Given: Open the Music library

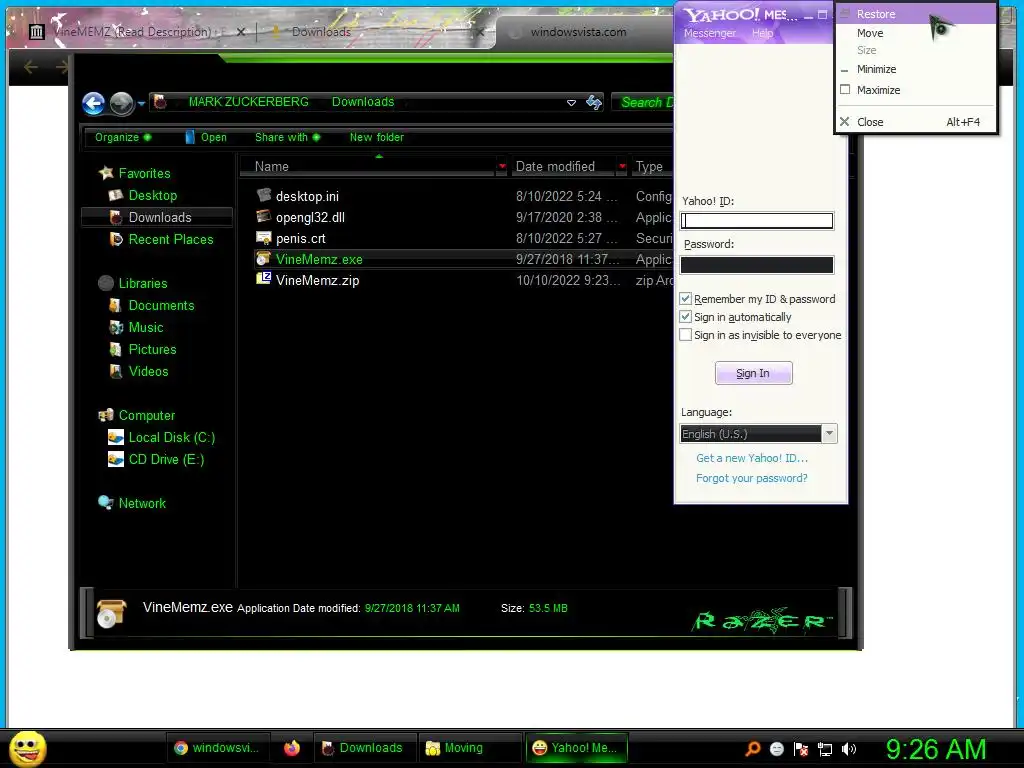Looking at the screenshot, I should coord(146,327).
